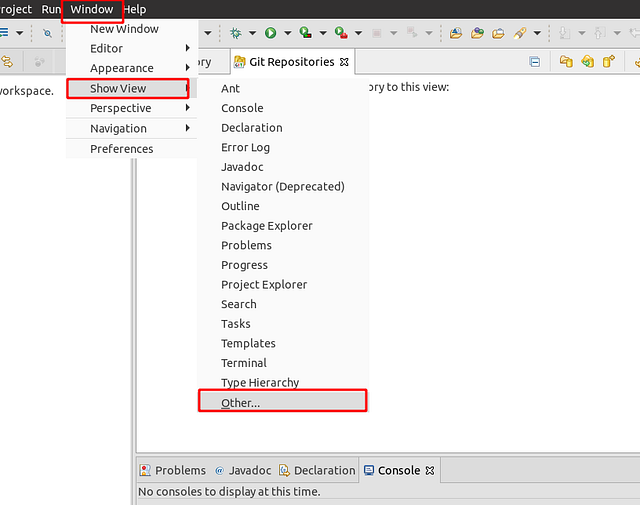Screen dimensions: 640x505
Task: Expand the Appearance submenu
Action: click(131, 68)
